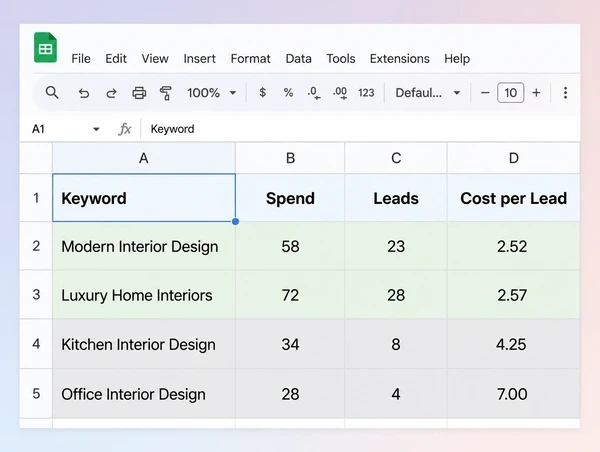Open the three-dot more toolbar options
The image size is (600, 452).
(x=565, y=93)
